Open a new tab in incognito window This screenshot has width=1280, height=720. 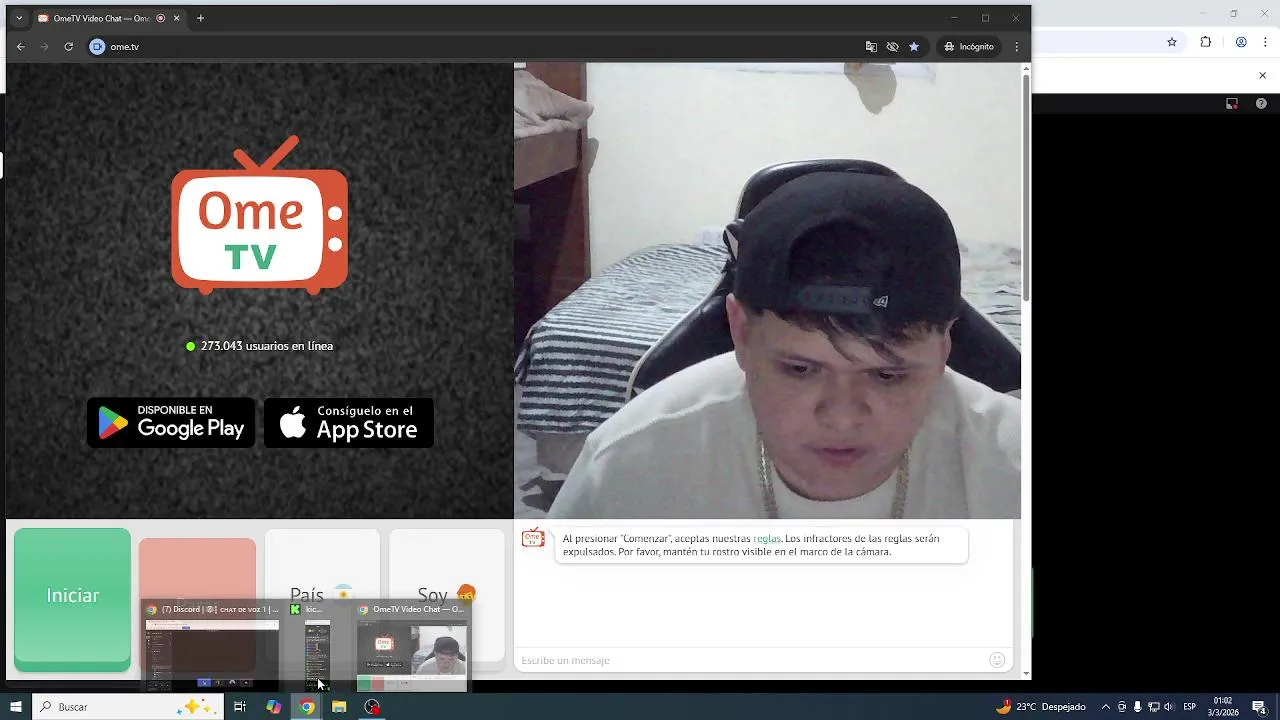click(200, 18)
